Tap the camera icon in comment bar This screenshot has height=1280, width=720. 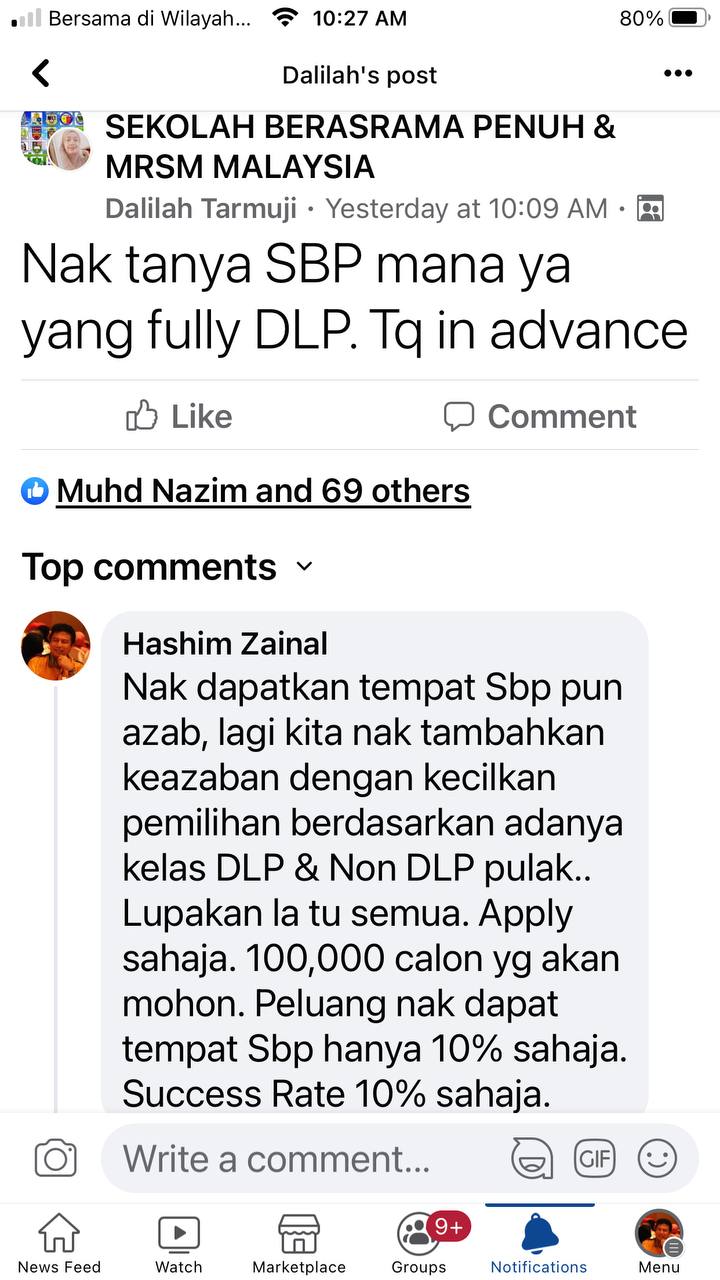[x=56, y=1158]
